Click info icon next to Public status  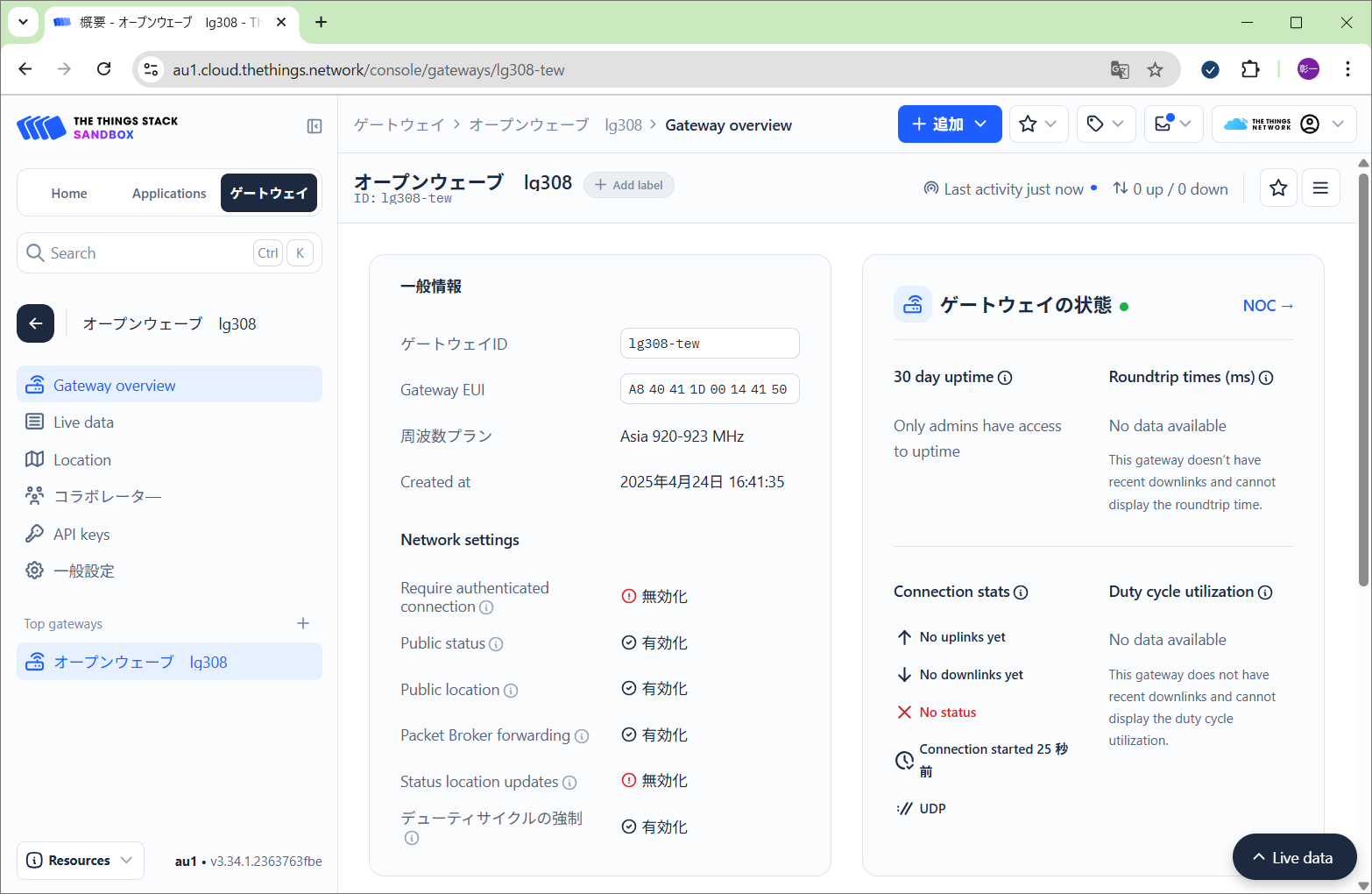(496, 644)
